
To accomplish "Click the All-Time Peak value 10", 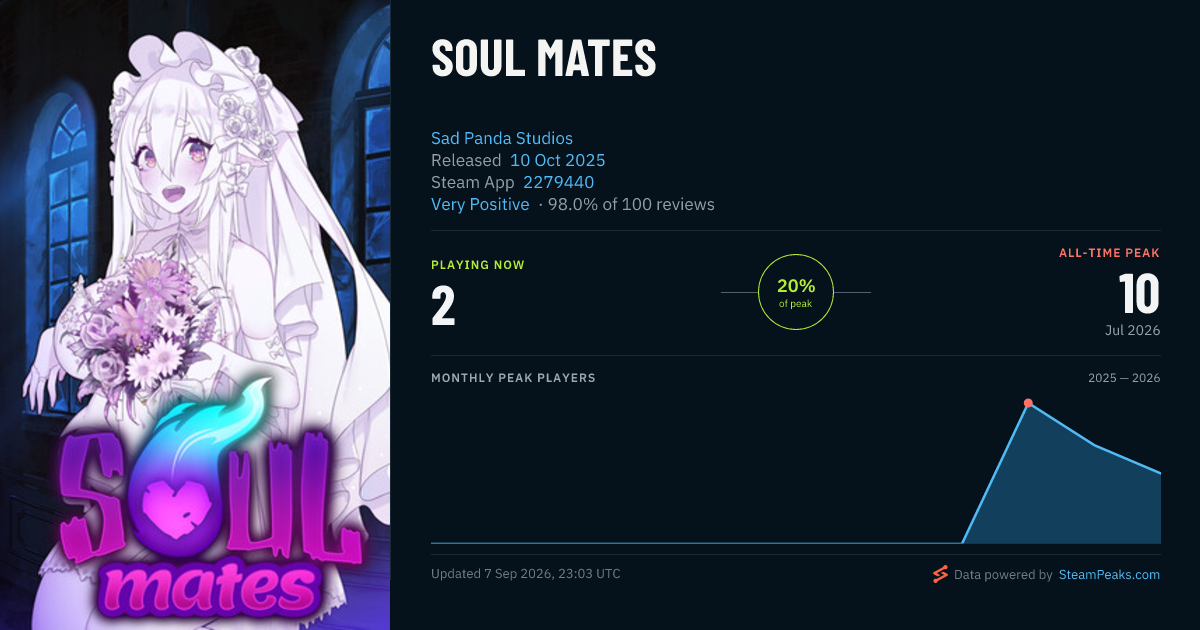I will tap(1139, 294).
